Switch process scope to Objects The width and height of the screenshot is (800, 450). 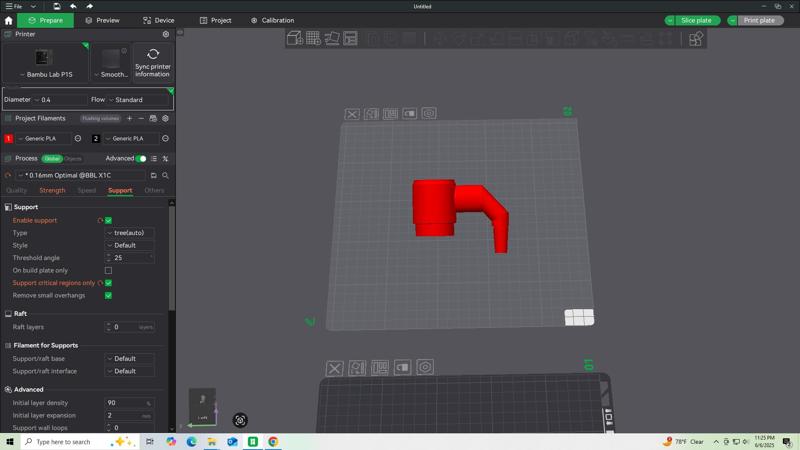coord(73,159)
